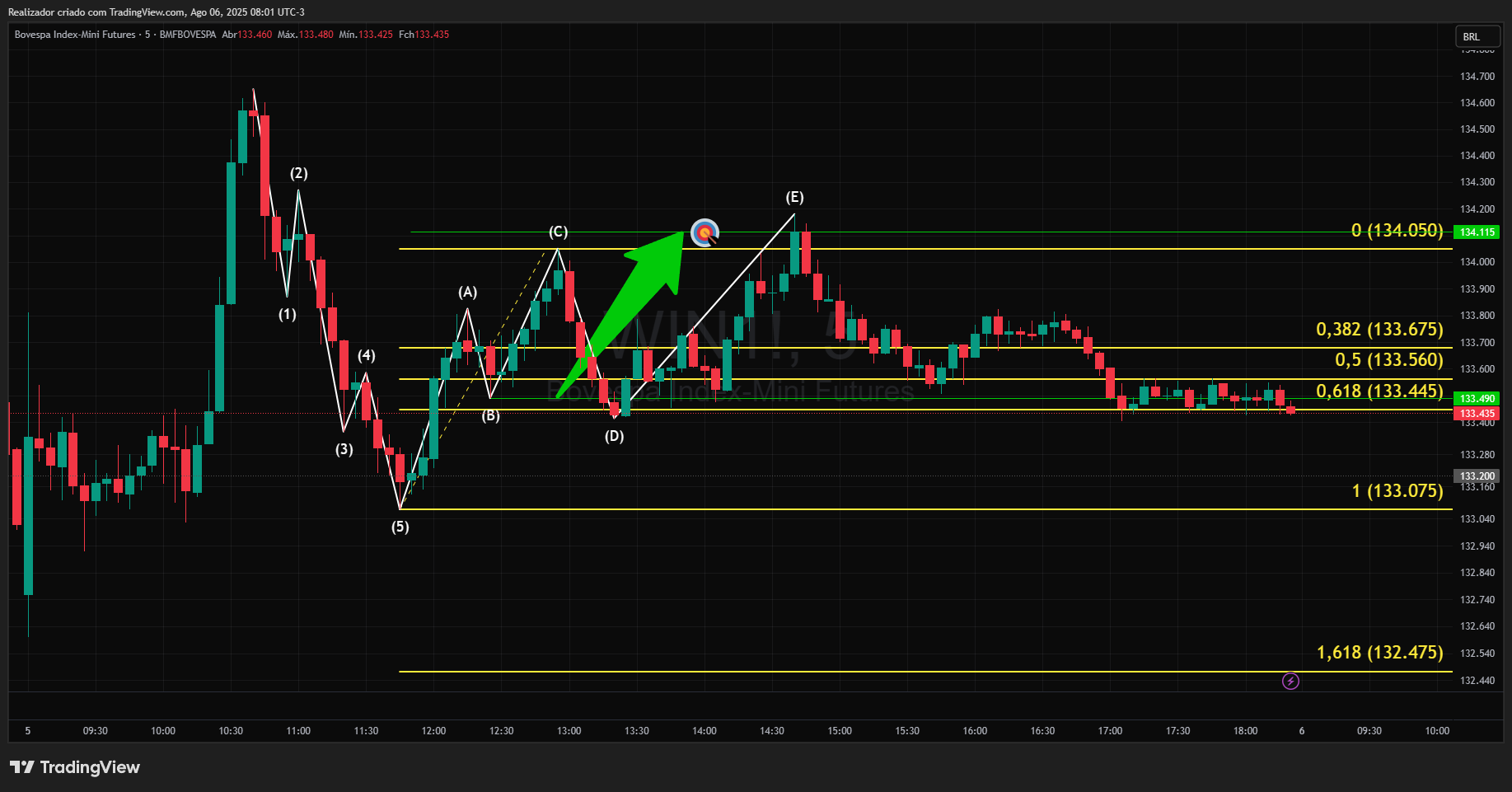Click the 132.440 price axis value

tap(1477, 681)
